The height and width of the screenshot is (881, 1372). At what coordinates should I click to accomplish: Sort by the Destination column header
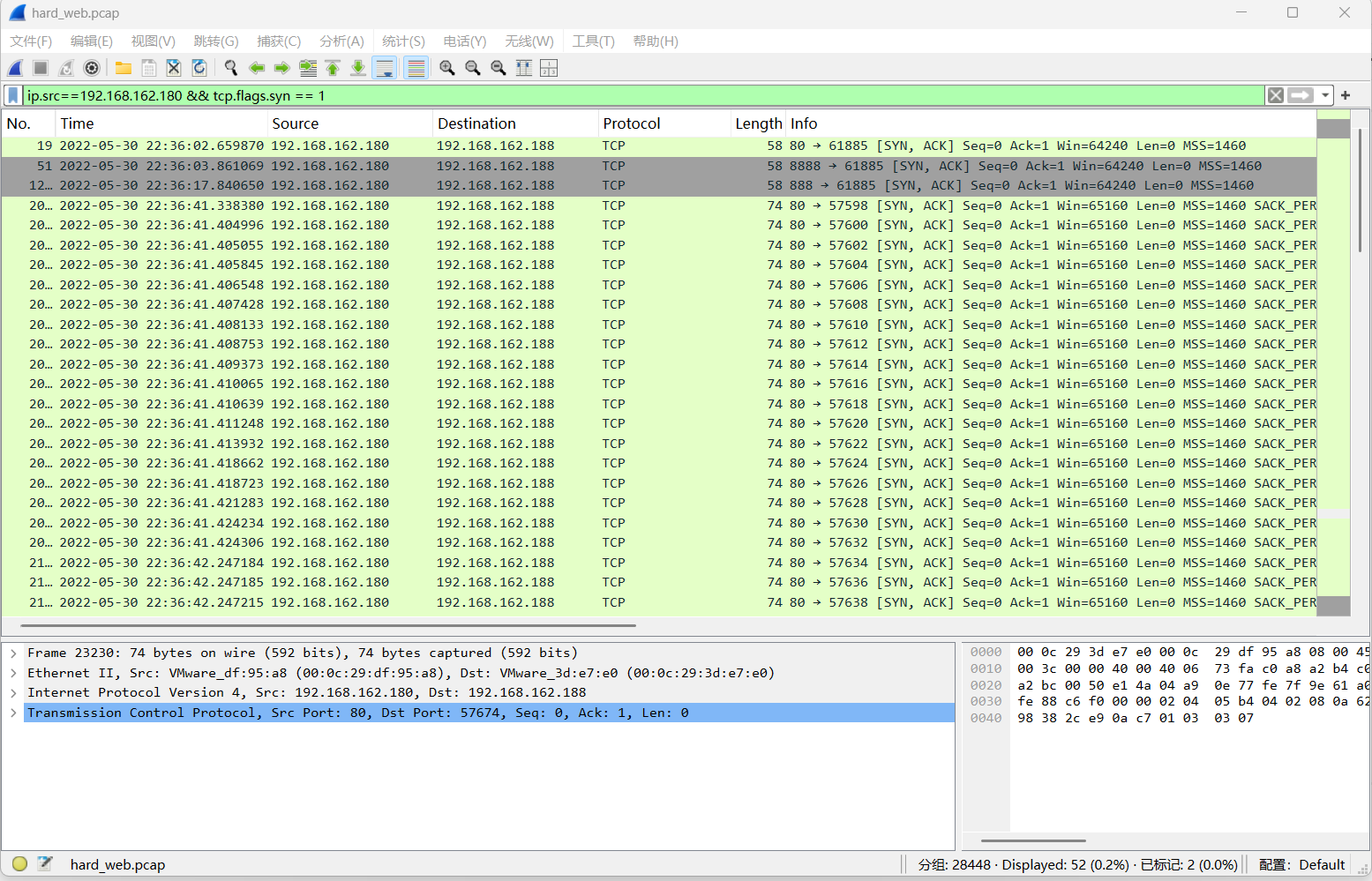coord(515,123)
